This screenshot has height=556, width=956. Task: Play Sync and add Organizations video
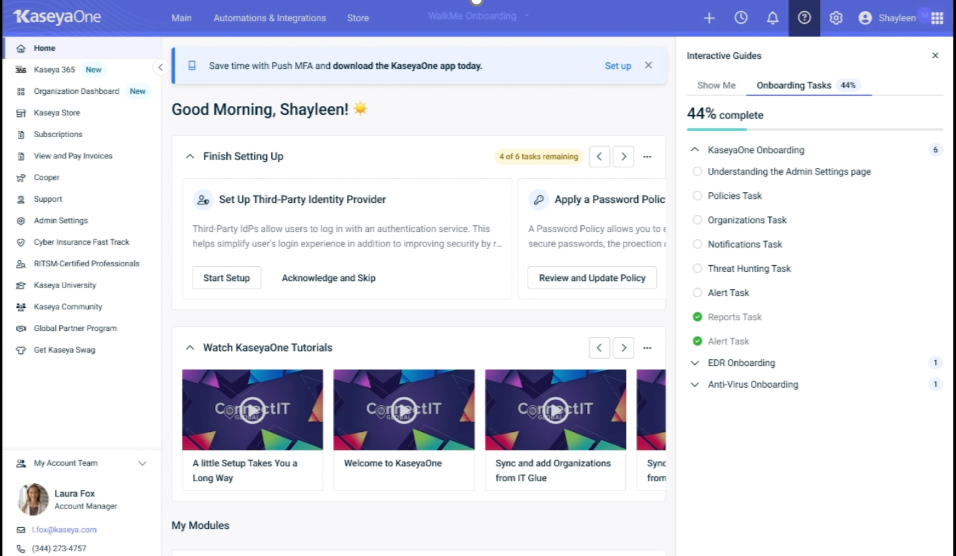click(x=555, y=410)
